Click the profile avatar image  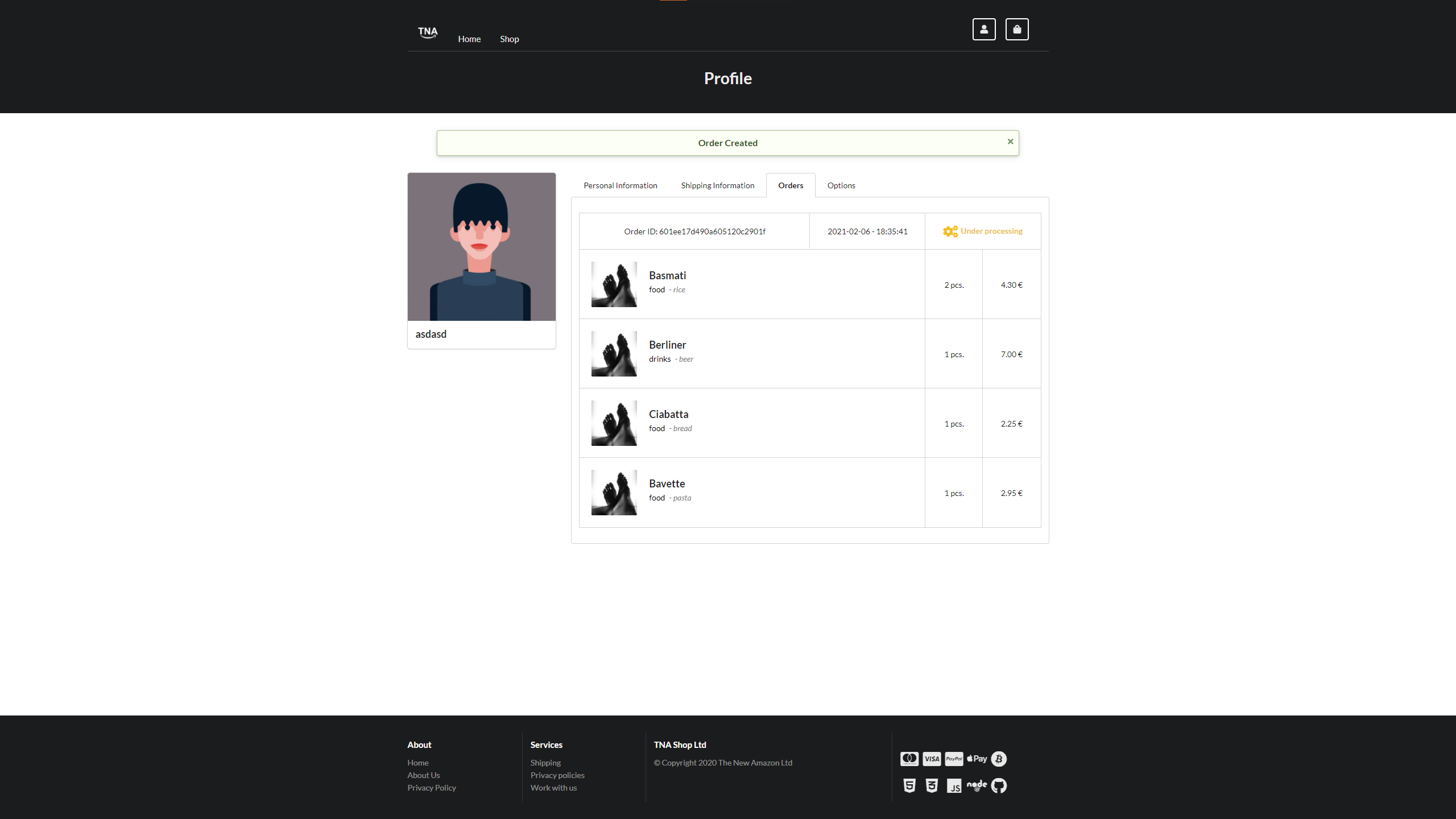coord(481,247)
